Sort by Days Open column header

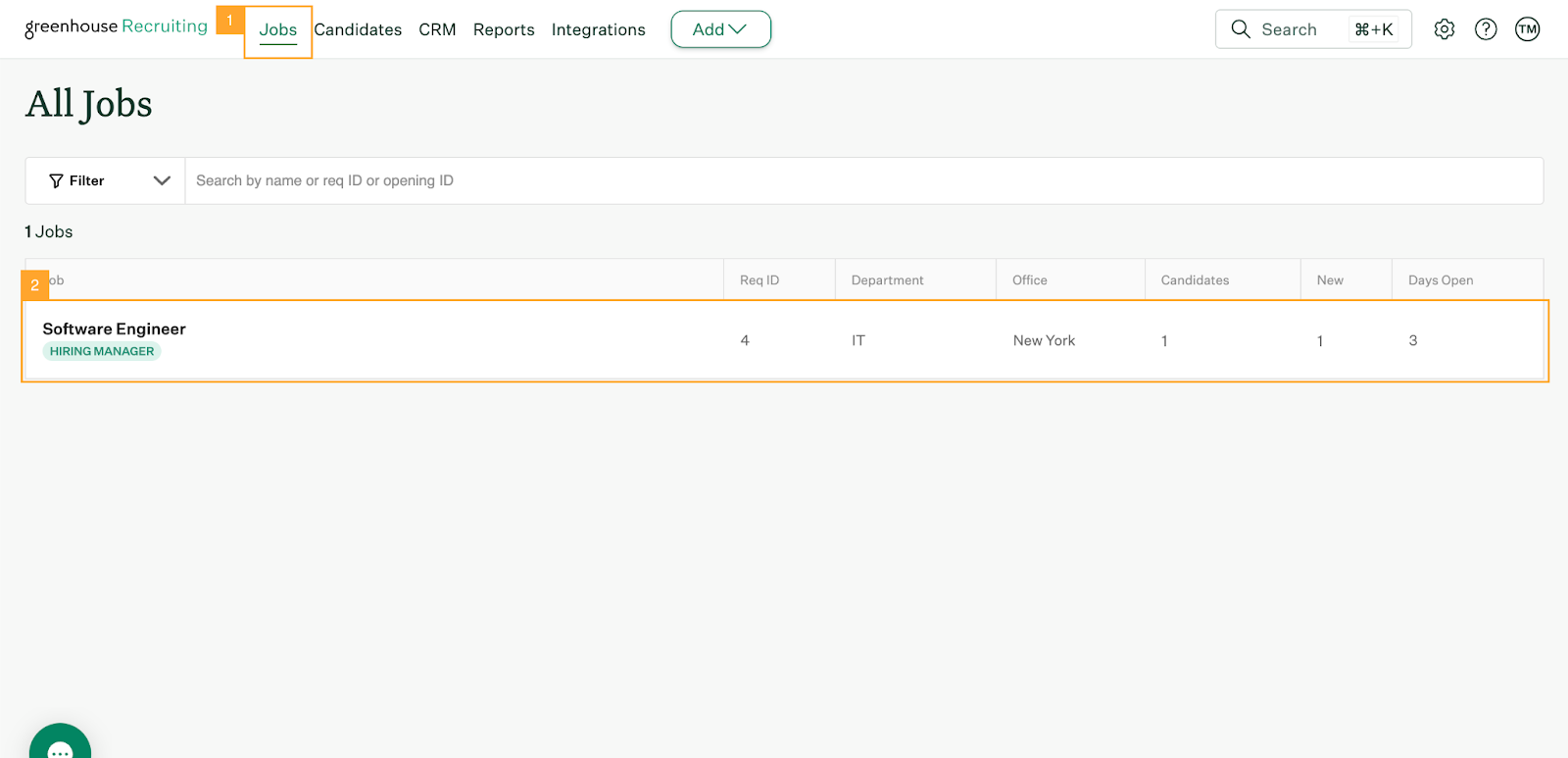1440,280
